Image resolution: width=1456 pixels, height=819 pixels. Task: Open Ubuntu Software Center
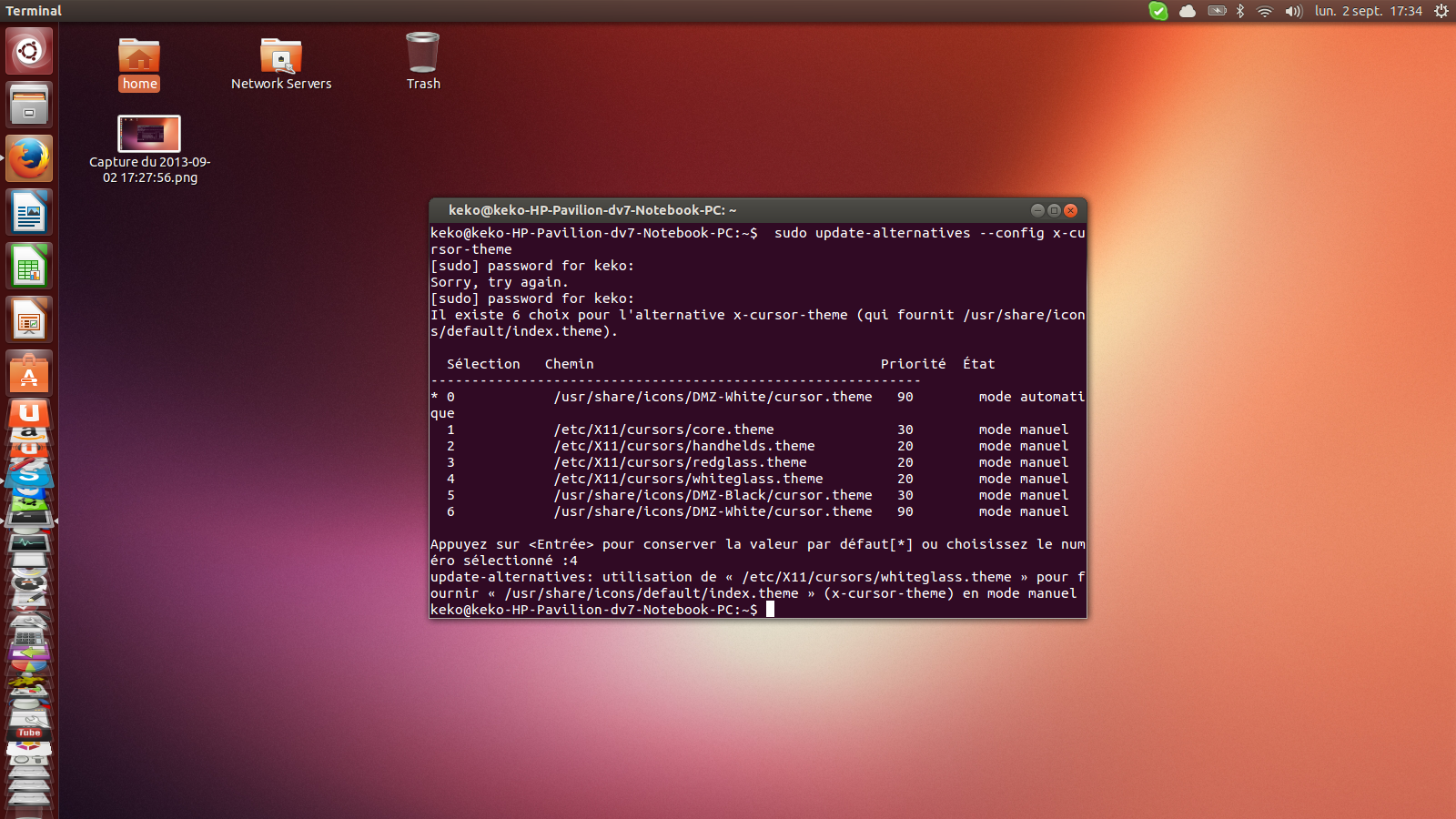pos(29,373)
